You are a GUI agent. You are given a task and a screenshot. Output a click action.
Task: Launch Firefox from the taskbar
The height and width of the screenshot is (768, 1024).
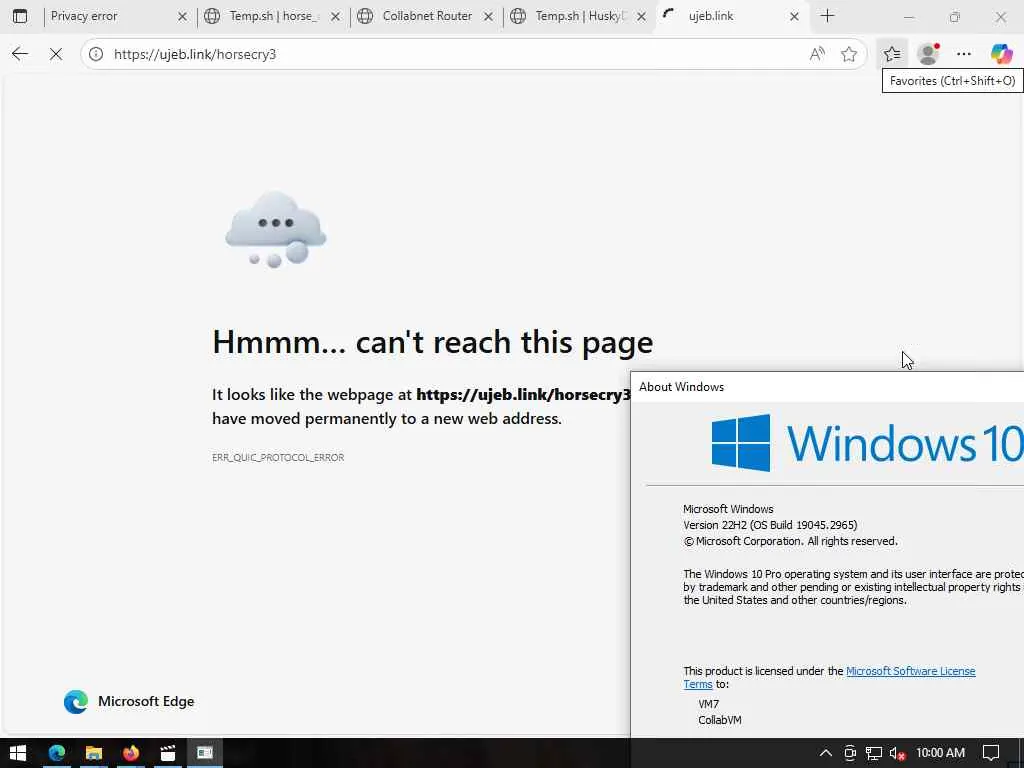[131, 753]
